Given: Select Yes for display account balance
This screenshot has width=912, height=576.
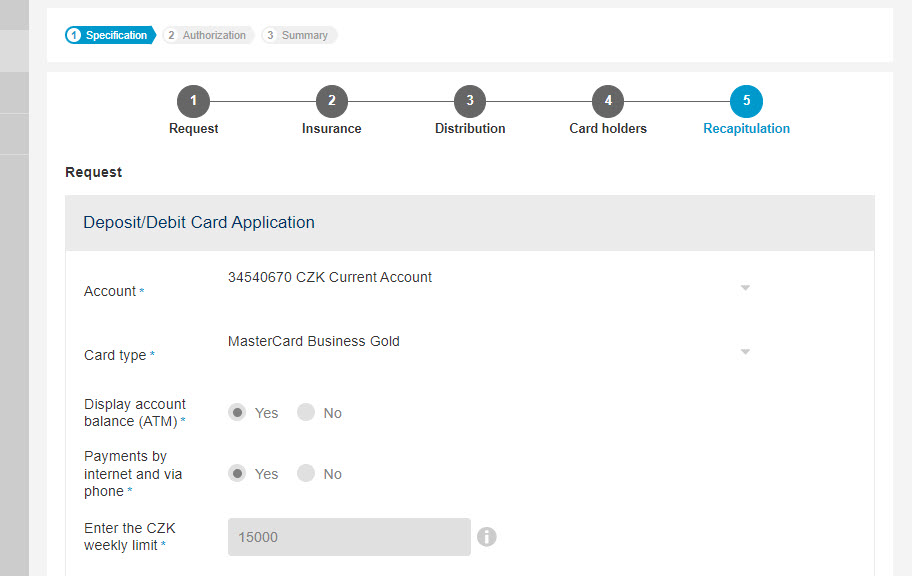Looking at the screenshot, I should pos(237,413).
